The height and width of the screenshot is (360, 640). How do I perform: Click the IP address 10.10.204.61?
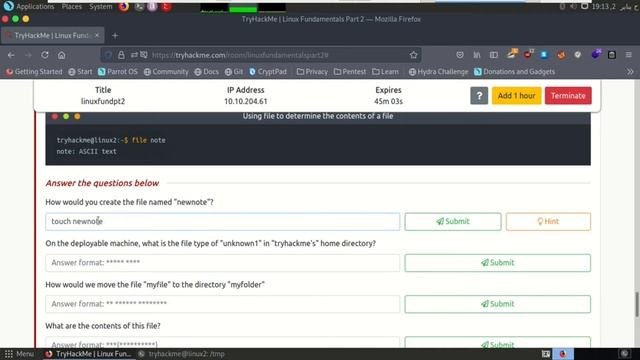coord(245,101)
